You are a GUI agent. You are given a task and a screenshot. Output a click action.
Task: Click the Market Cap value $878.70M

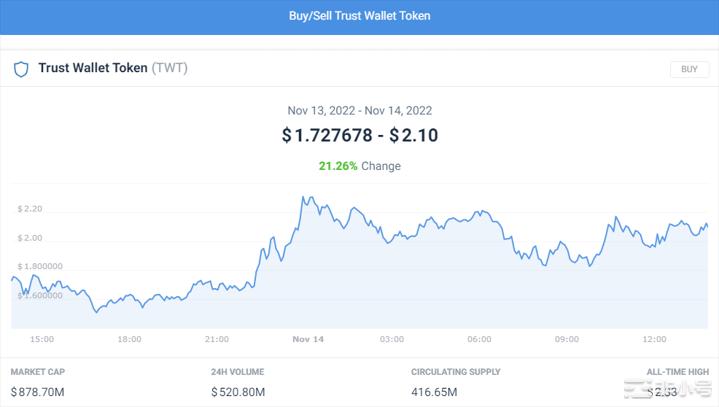(38, 391)
